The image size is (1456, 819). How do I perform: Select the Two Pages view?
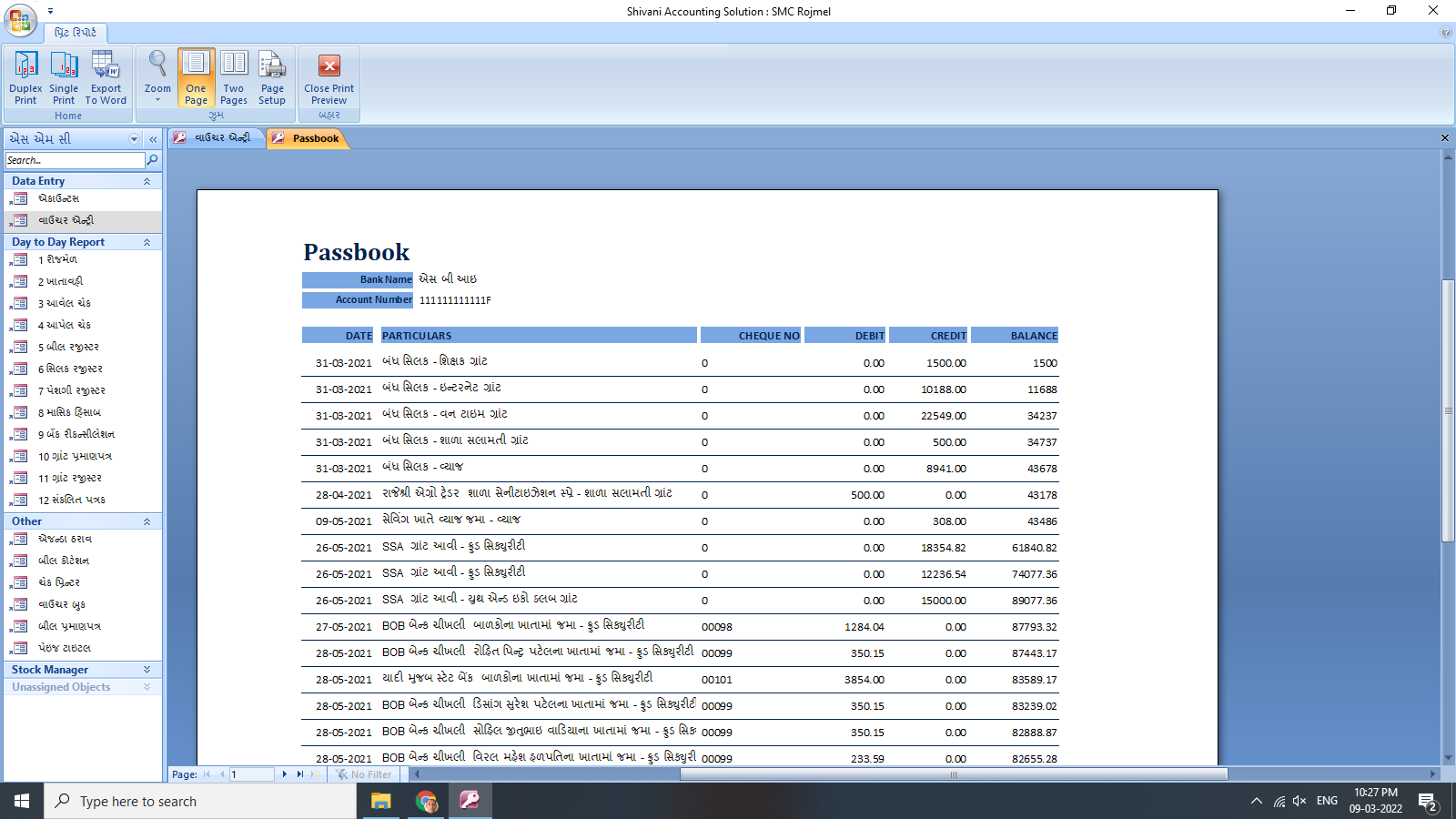click(234, 77)
